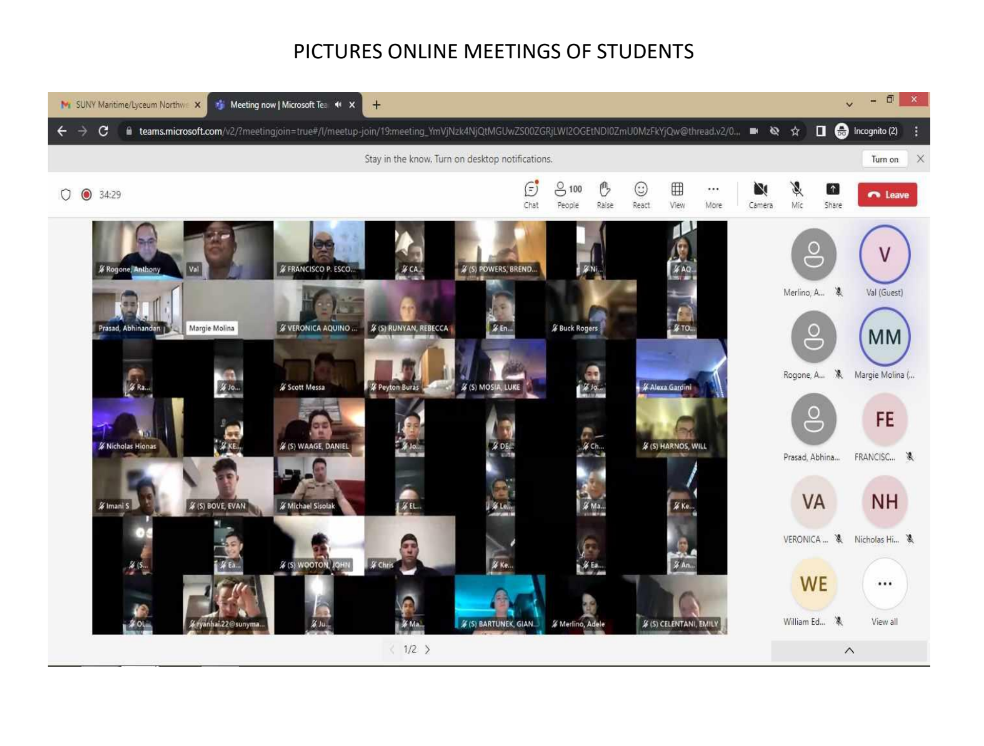Mute the Teams tab audio

[x=338, y=105]
